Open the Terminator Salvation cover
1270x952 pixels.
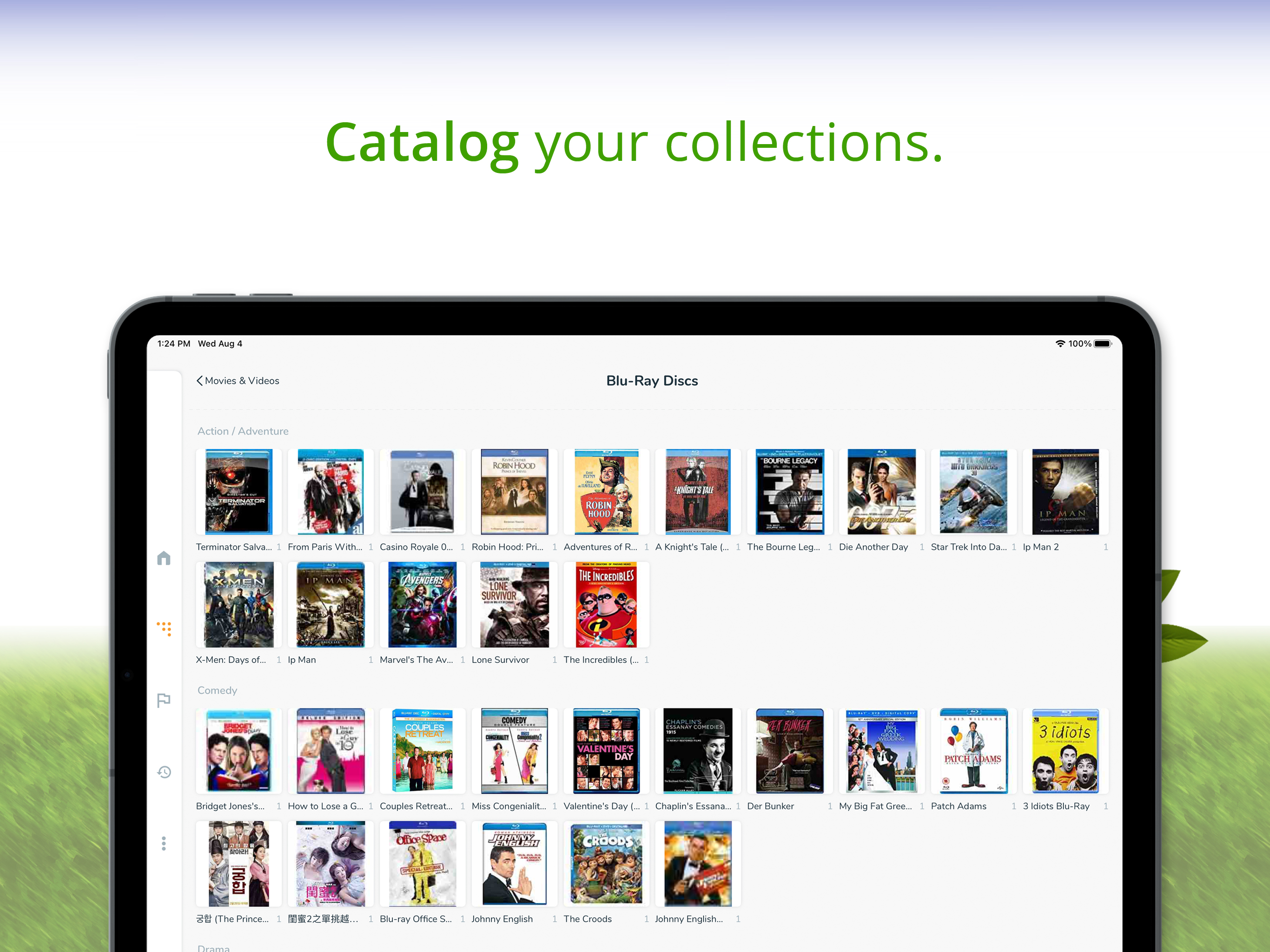(238, 492)
